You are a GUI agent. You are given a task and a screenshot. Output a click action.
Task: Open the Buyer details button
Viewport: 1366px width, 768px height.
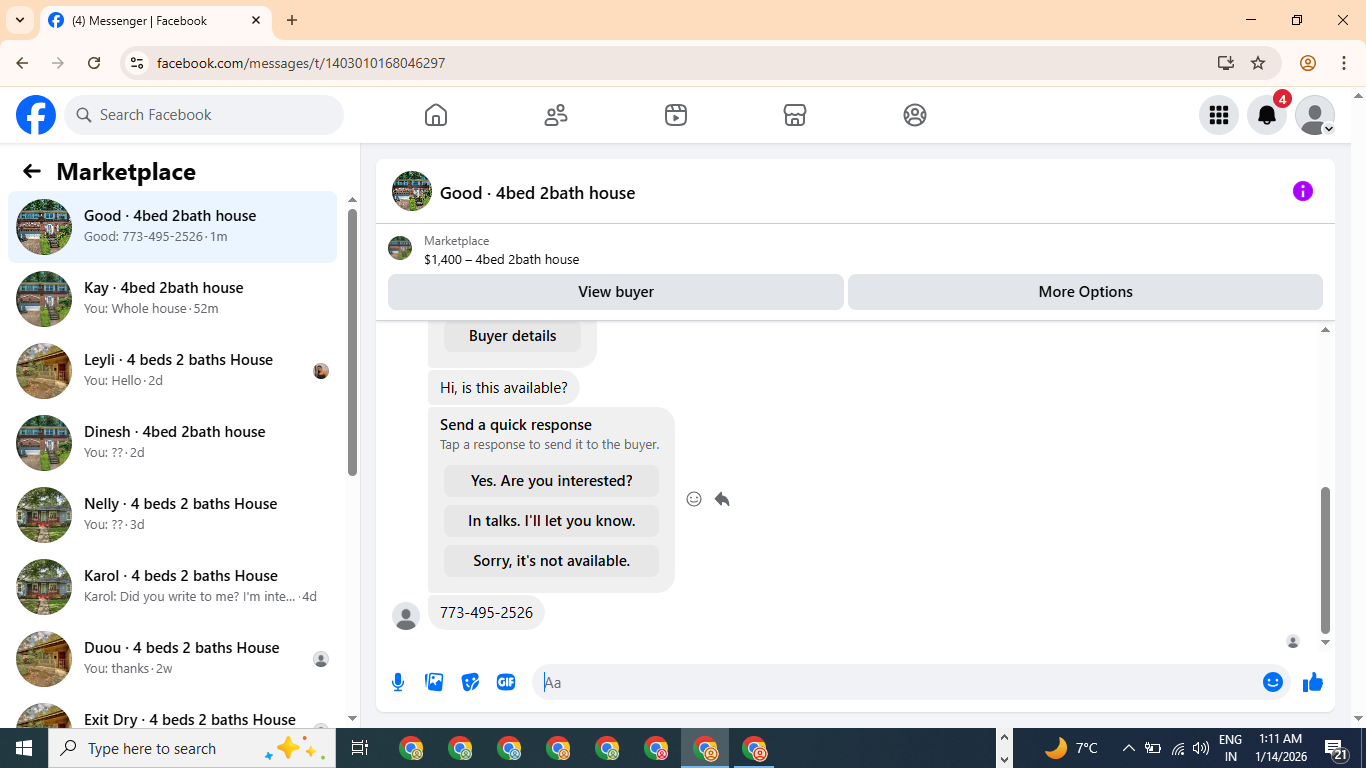tap(513, 336)
